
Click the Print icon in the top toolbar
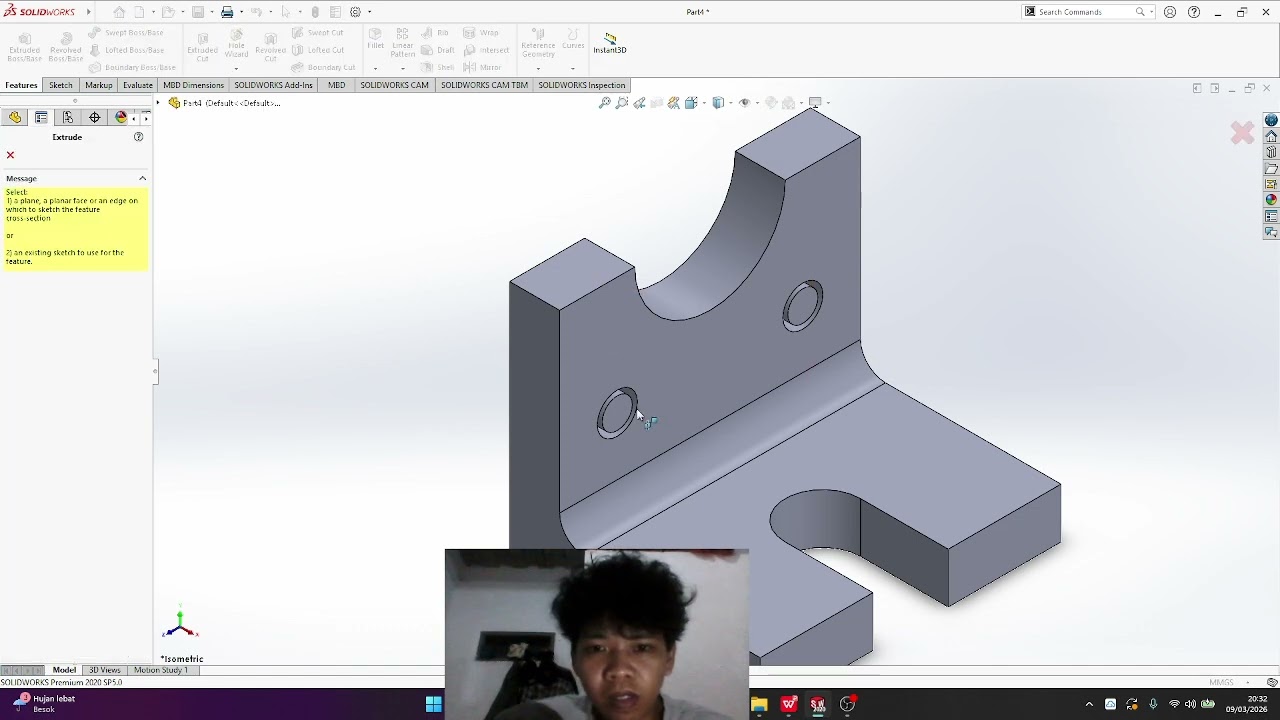click(x=227, y=12)
